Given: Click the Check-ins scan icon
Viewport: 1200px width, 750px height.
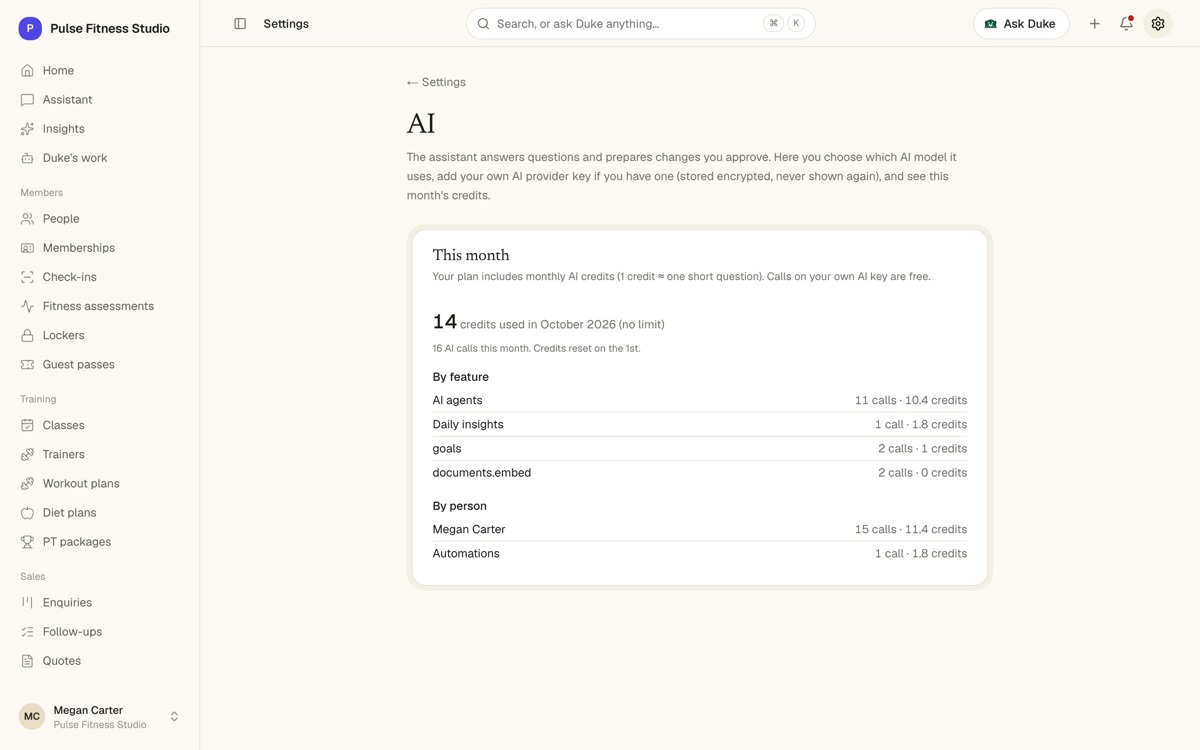Looking at the screenshot, I should point(27,277).
